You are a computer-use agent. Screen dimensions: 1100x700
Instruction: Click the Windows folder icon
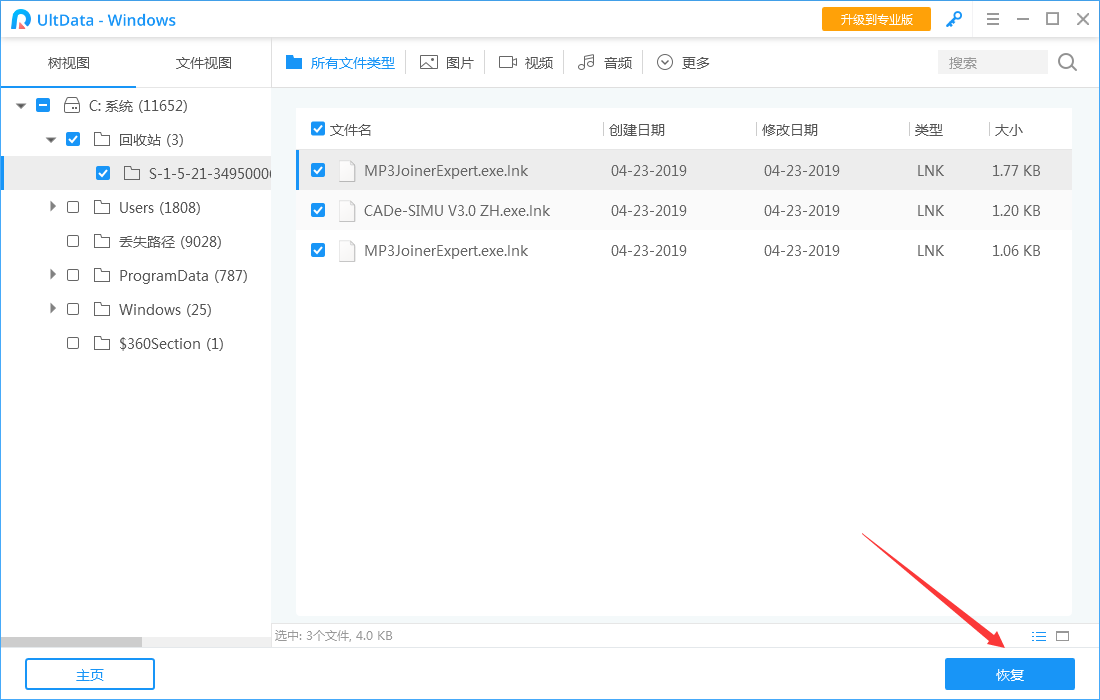coord(102,309)
